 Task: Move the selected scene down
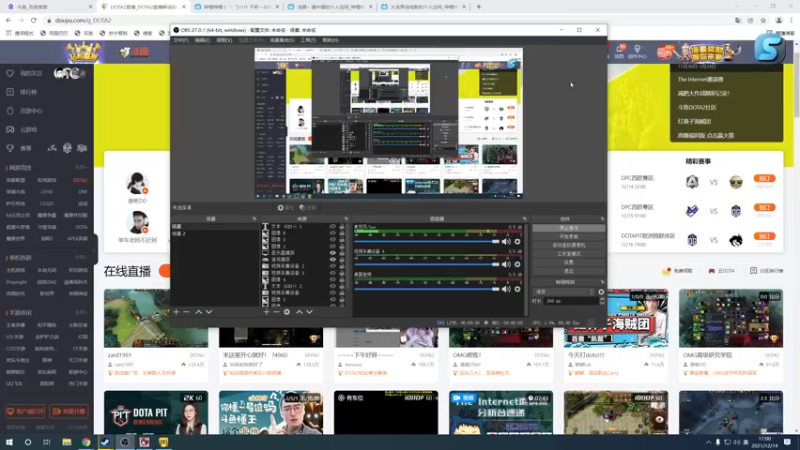coord(209,312)
